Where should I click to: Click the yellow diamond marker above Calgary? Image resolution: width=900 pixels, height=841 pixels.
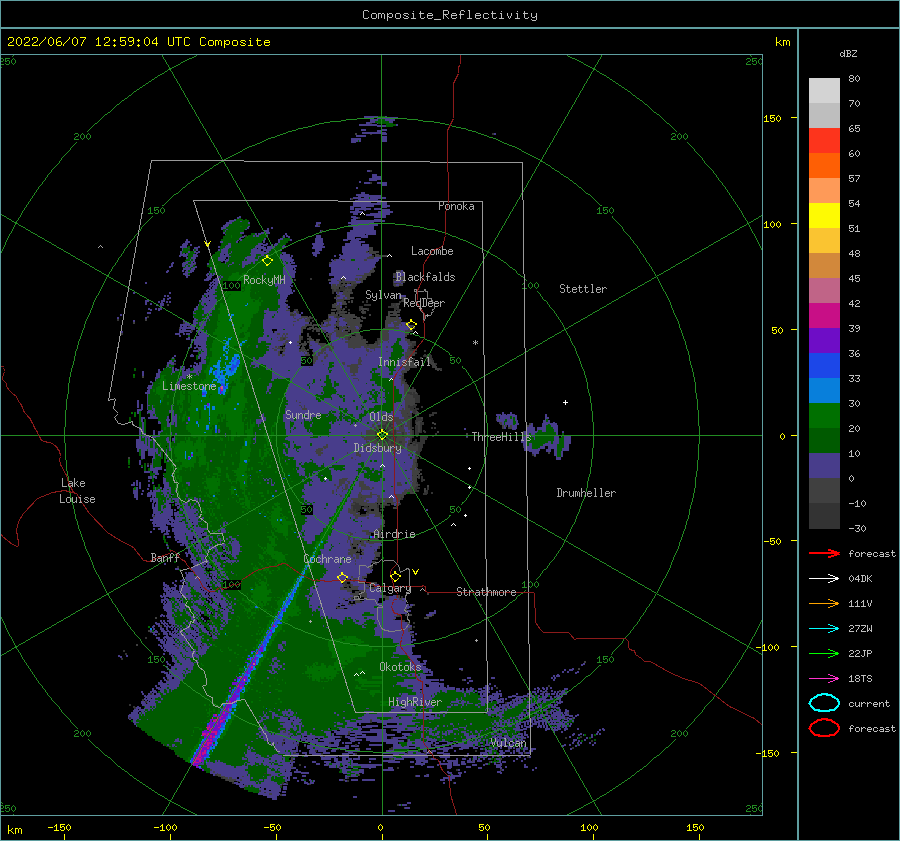coord(395,576)
